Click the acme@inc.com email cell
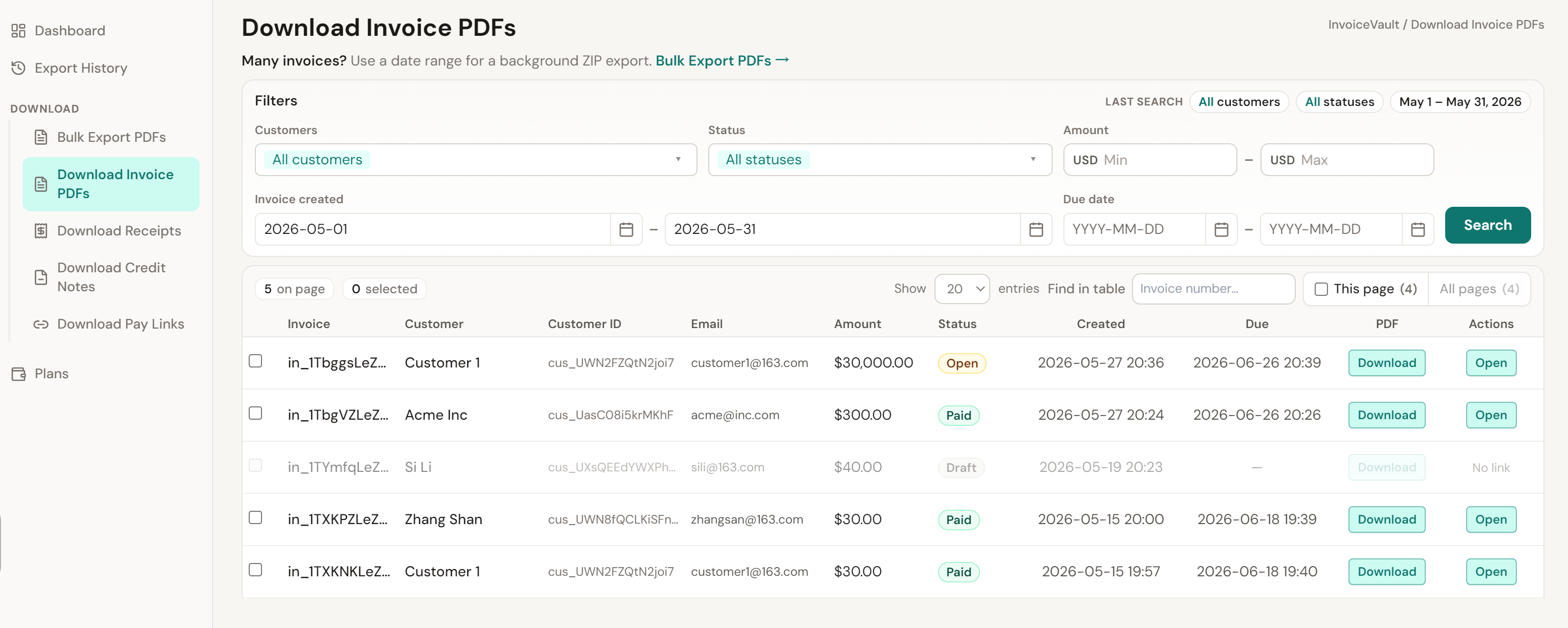The height and width of the screenshot is (628, 1568). click(735, 415)
